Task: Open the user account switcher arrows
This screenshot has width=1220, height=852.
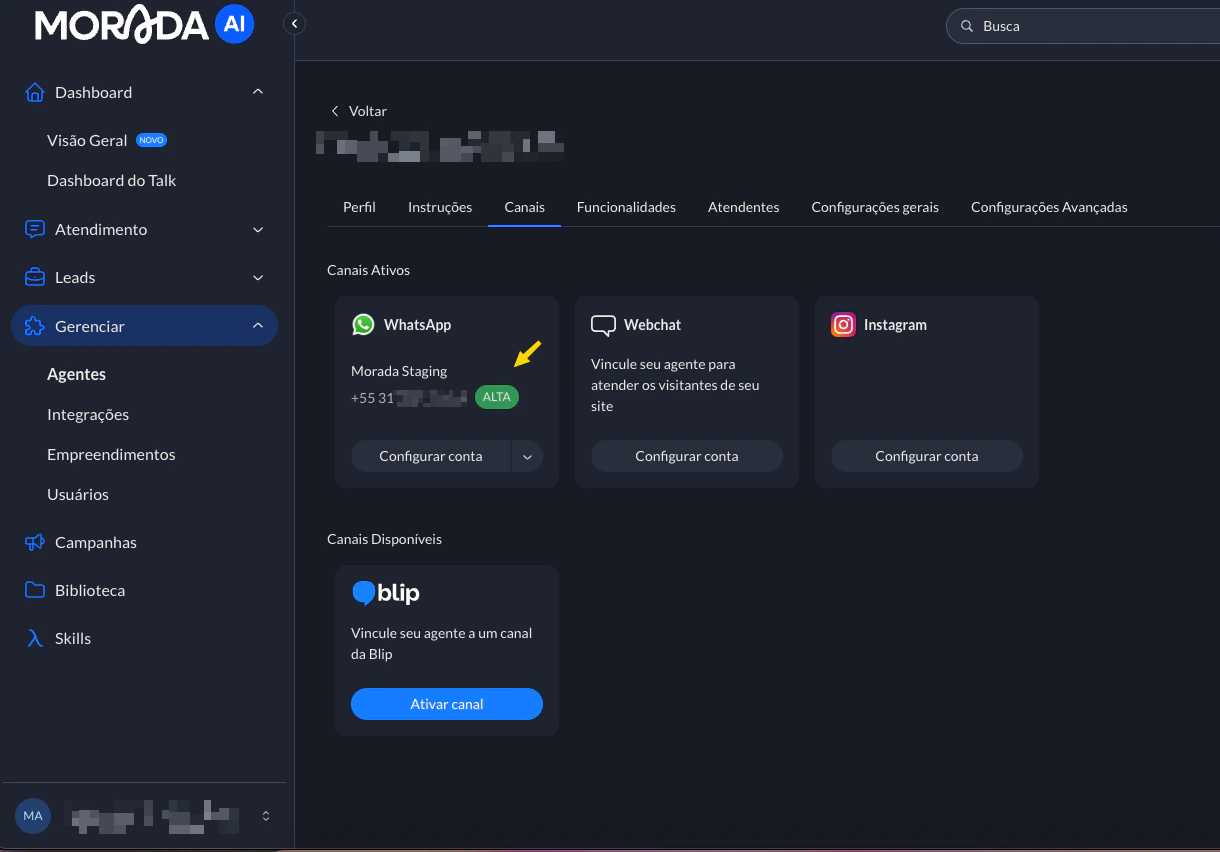Action: tap(266, 816)
